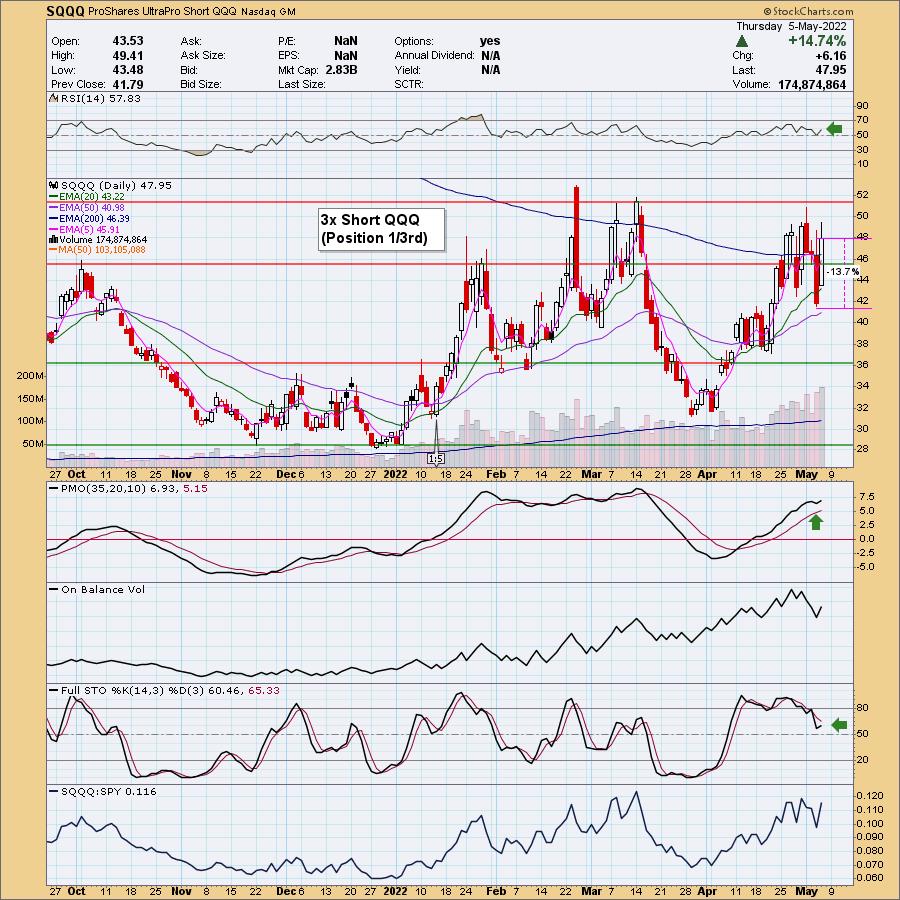Select the Last Size label

[302, 84]
